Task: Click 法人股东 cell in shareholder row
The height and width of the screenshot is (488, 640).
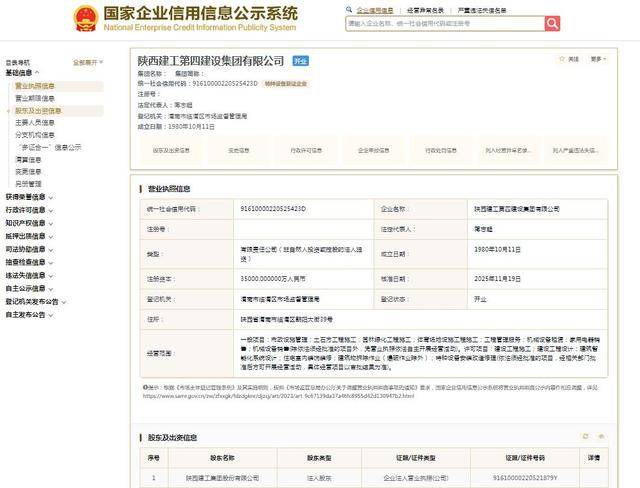Action: pos(319,478)
